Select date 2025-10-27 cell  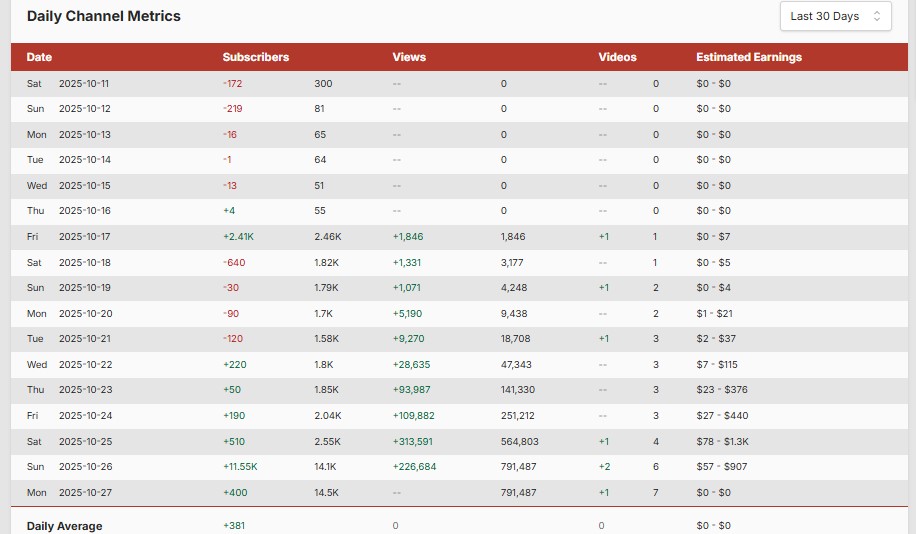(x=85, y=493)
